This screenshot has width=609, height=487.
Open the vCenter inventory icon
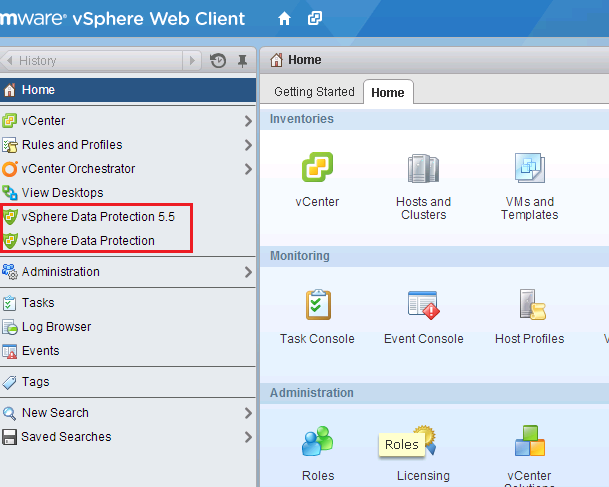[x=317, y=167]
